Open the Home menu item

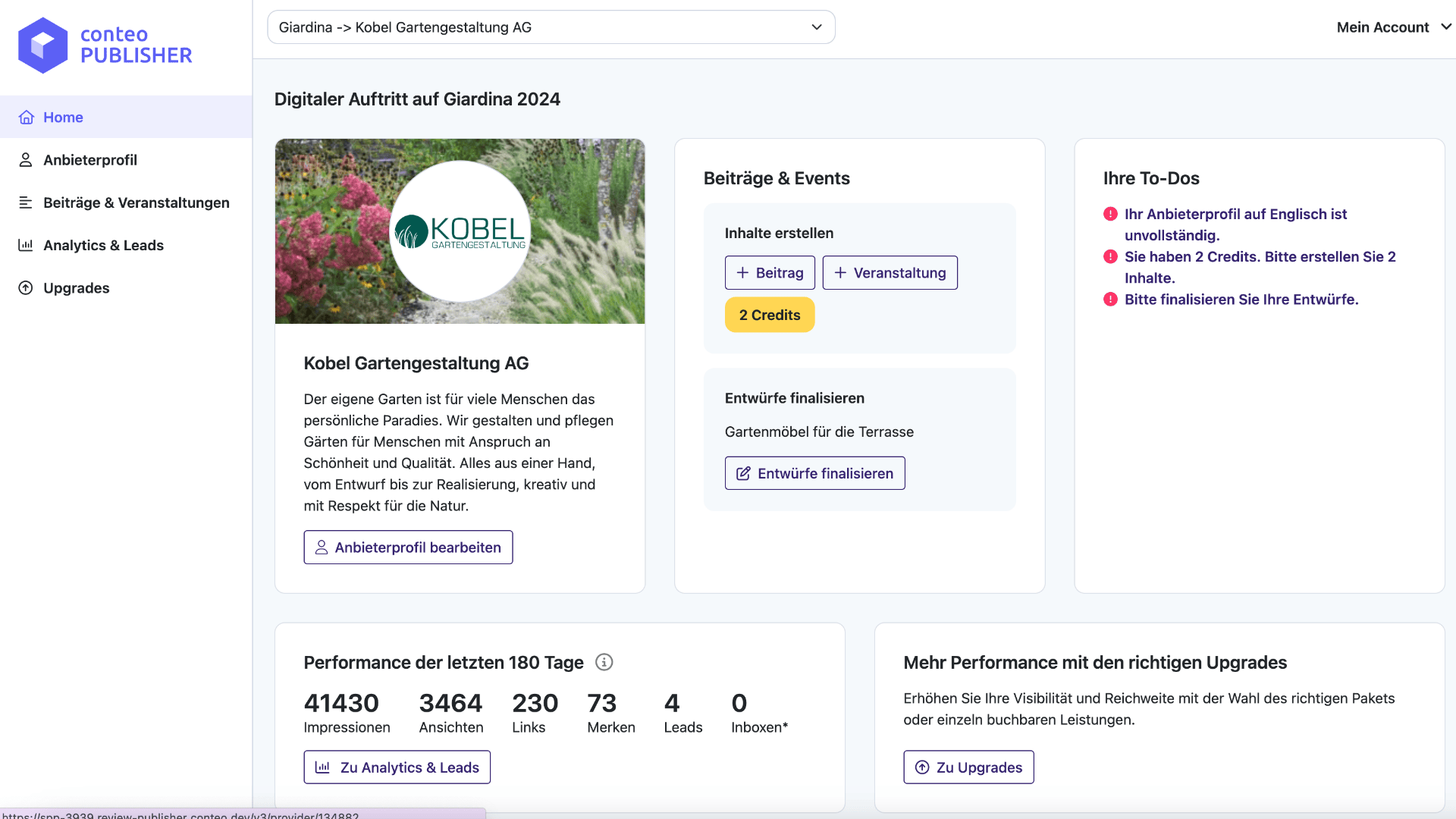coord(126,117)
